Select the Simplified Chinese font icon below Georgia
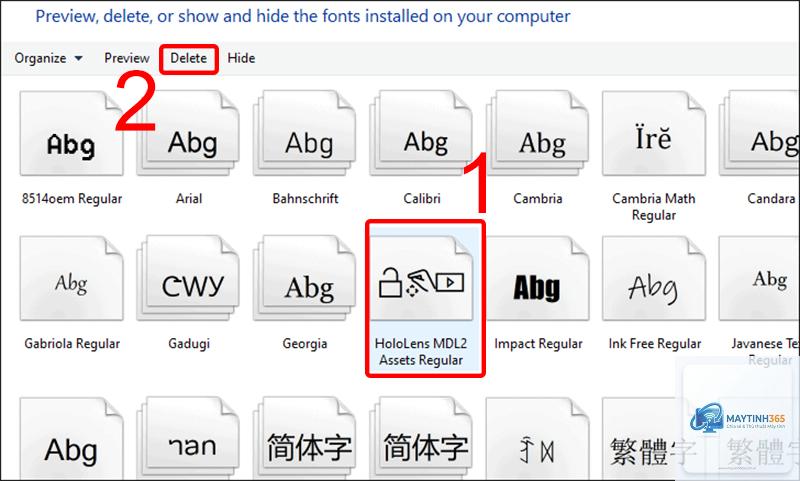Viewport: 800px width, 481px height. click(x=305, y=439)
